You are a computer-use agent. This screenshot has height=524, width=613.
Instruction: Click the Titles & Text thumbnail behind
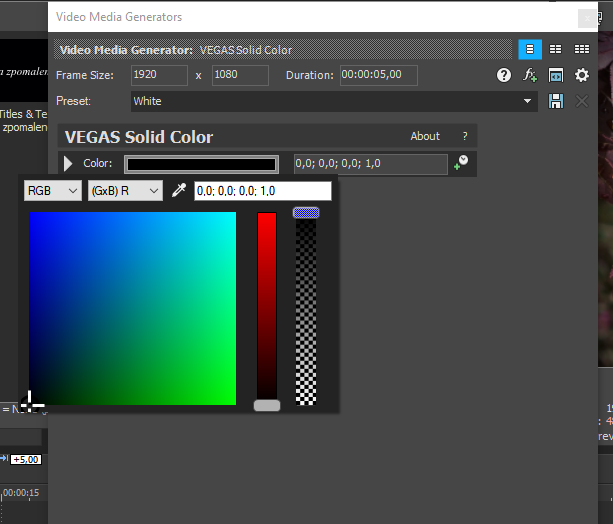click(x=24, y=70)
